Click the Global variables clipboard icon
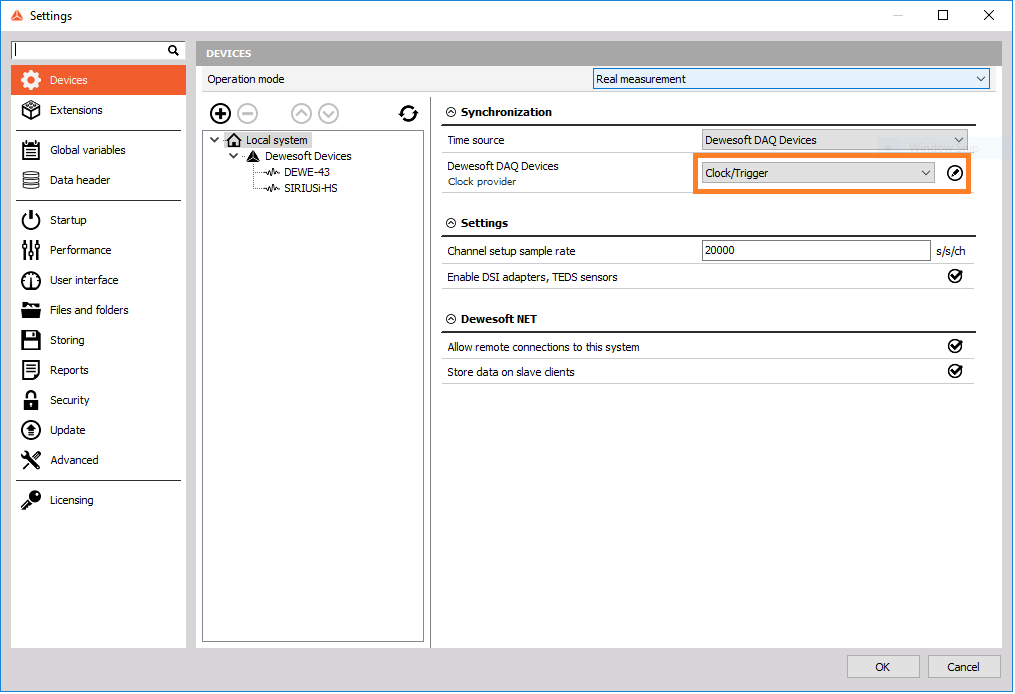This screenshot has width=1015, height=694. [x=30, y=150]
